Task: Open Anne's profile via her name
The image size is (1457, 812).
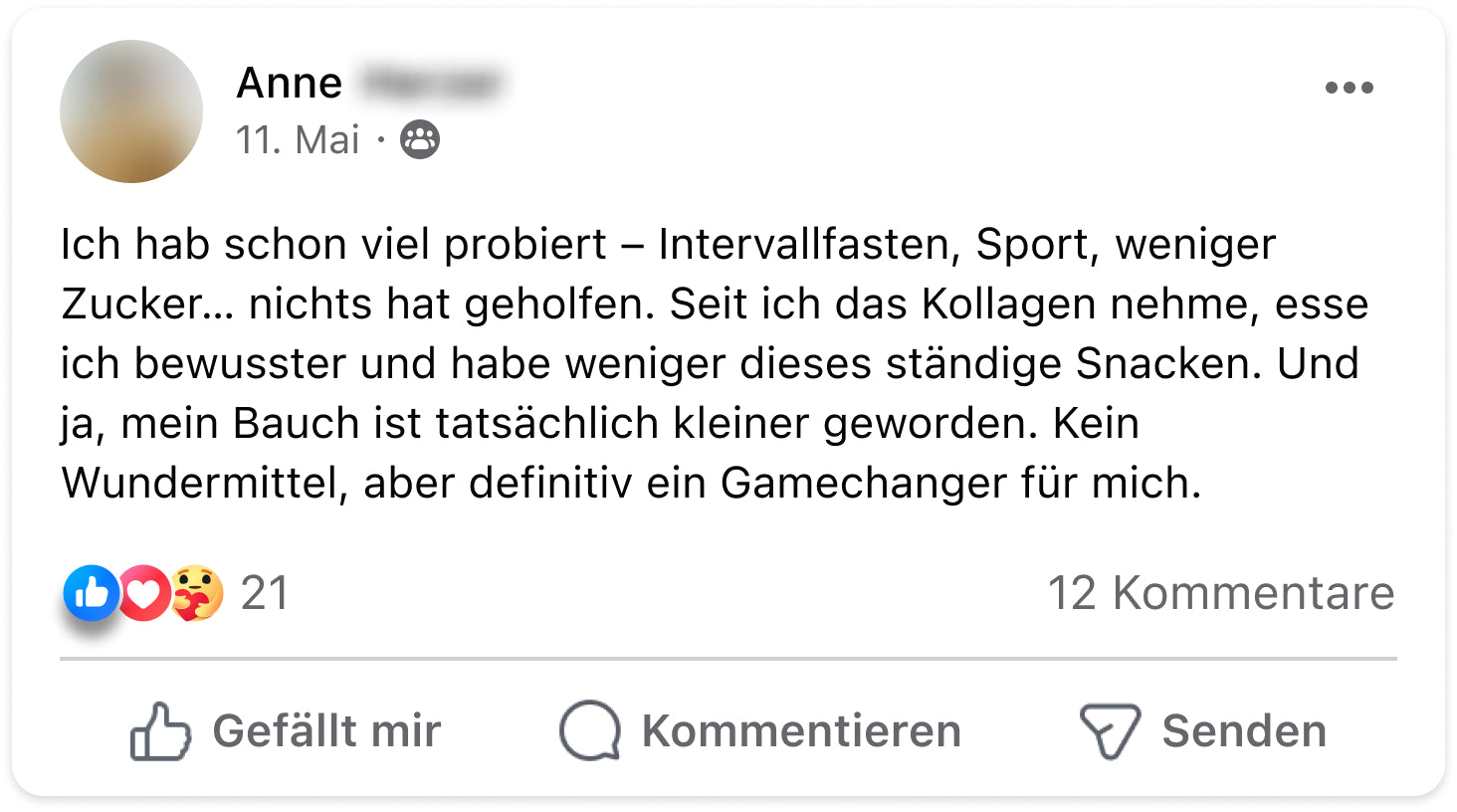Action: pos(290,83)
